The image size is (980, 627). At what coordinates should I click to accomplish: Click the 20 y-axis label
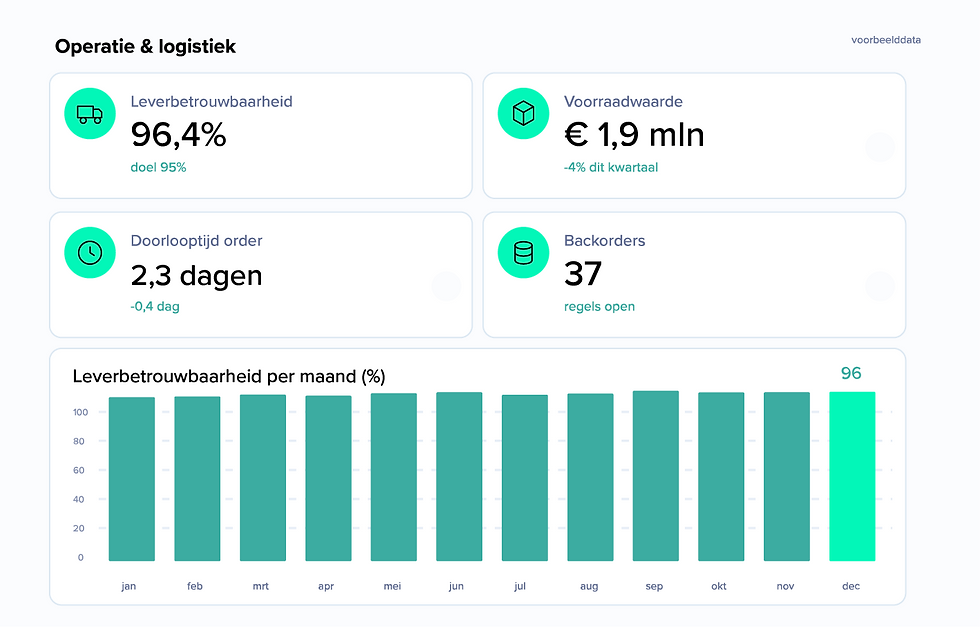coord(79,528)
